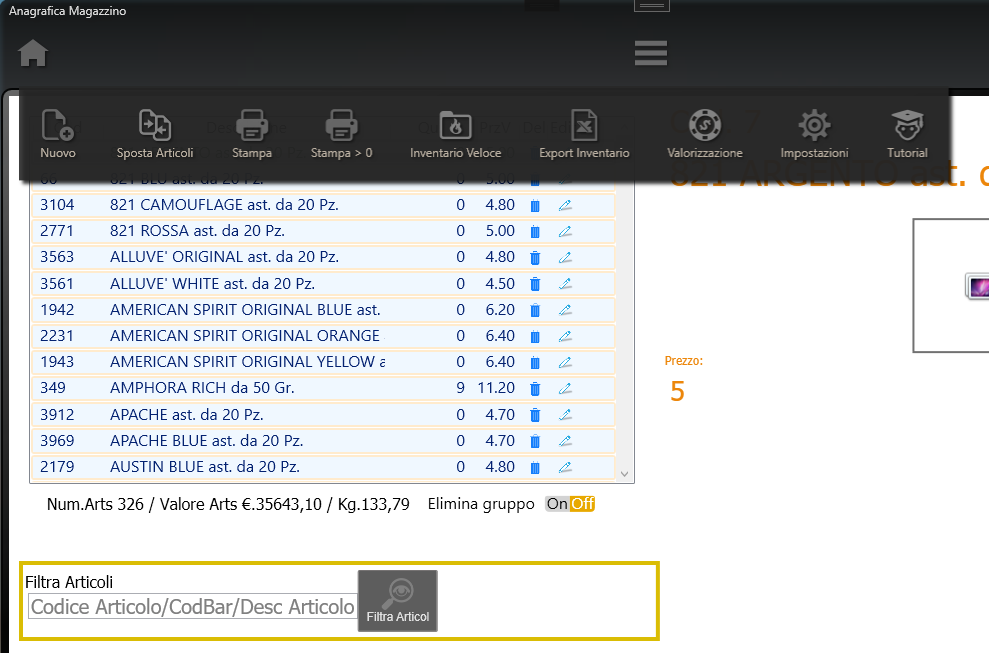This screenshot has height=653, width=989.
Task: Open the hamburger menu icon
Action: pyautogui.click(x=651, y=53)
